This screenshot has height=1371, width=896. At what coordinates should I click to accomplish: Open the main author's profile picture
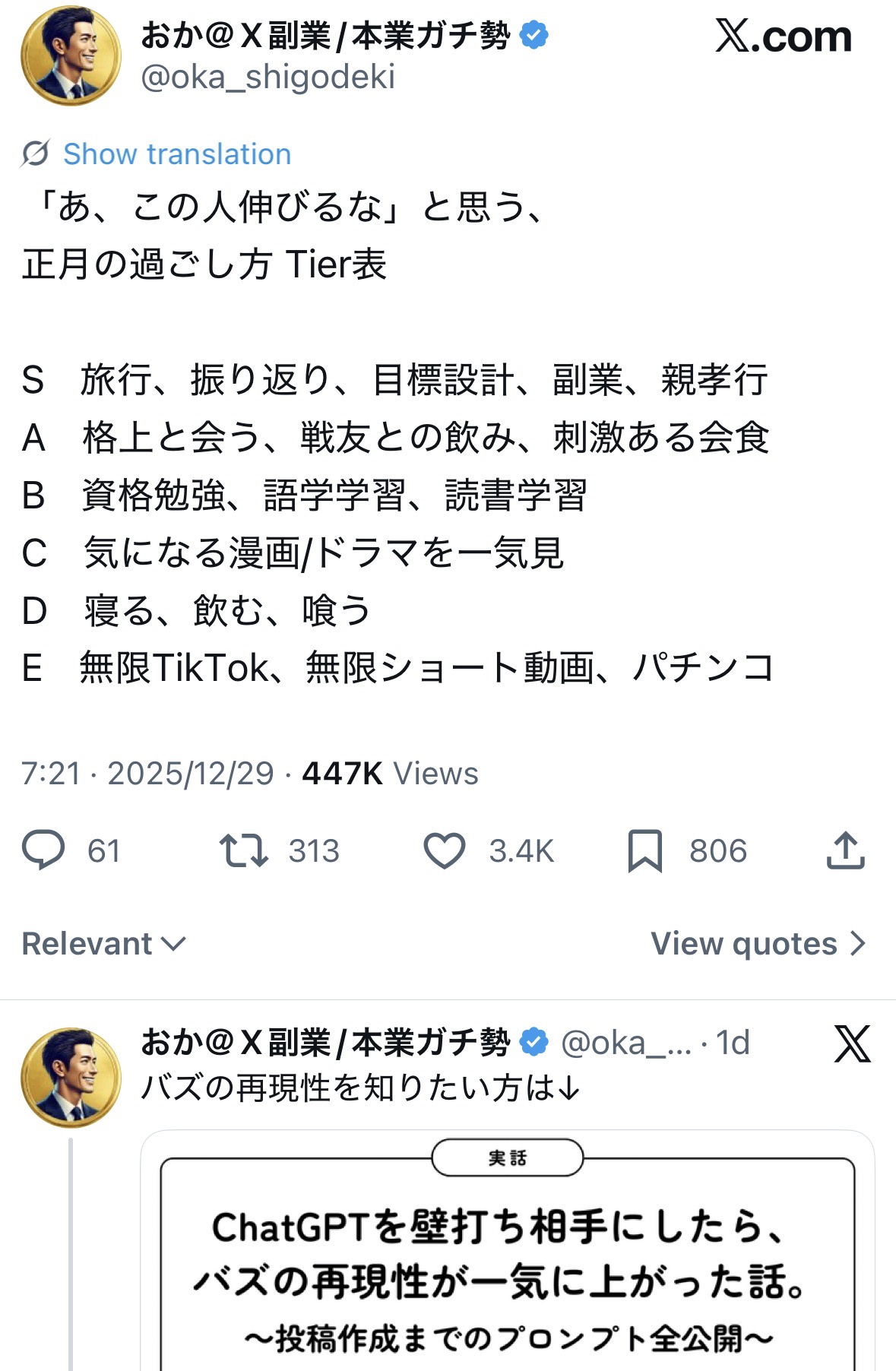click(x=71, y=55)
